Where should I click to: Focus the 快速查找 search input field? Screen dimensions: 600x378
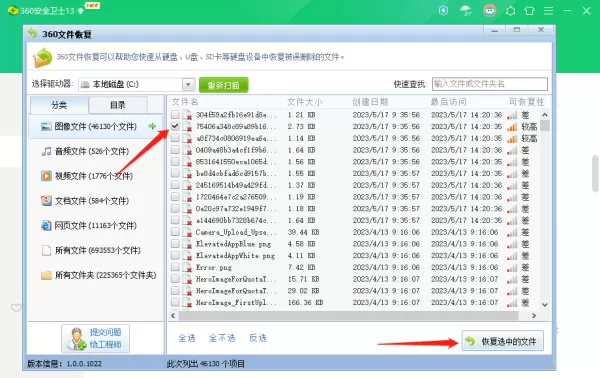coord(490,84)
